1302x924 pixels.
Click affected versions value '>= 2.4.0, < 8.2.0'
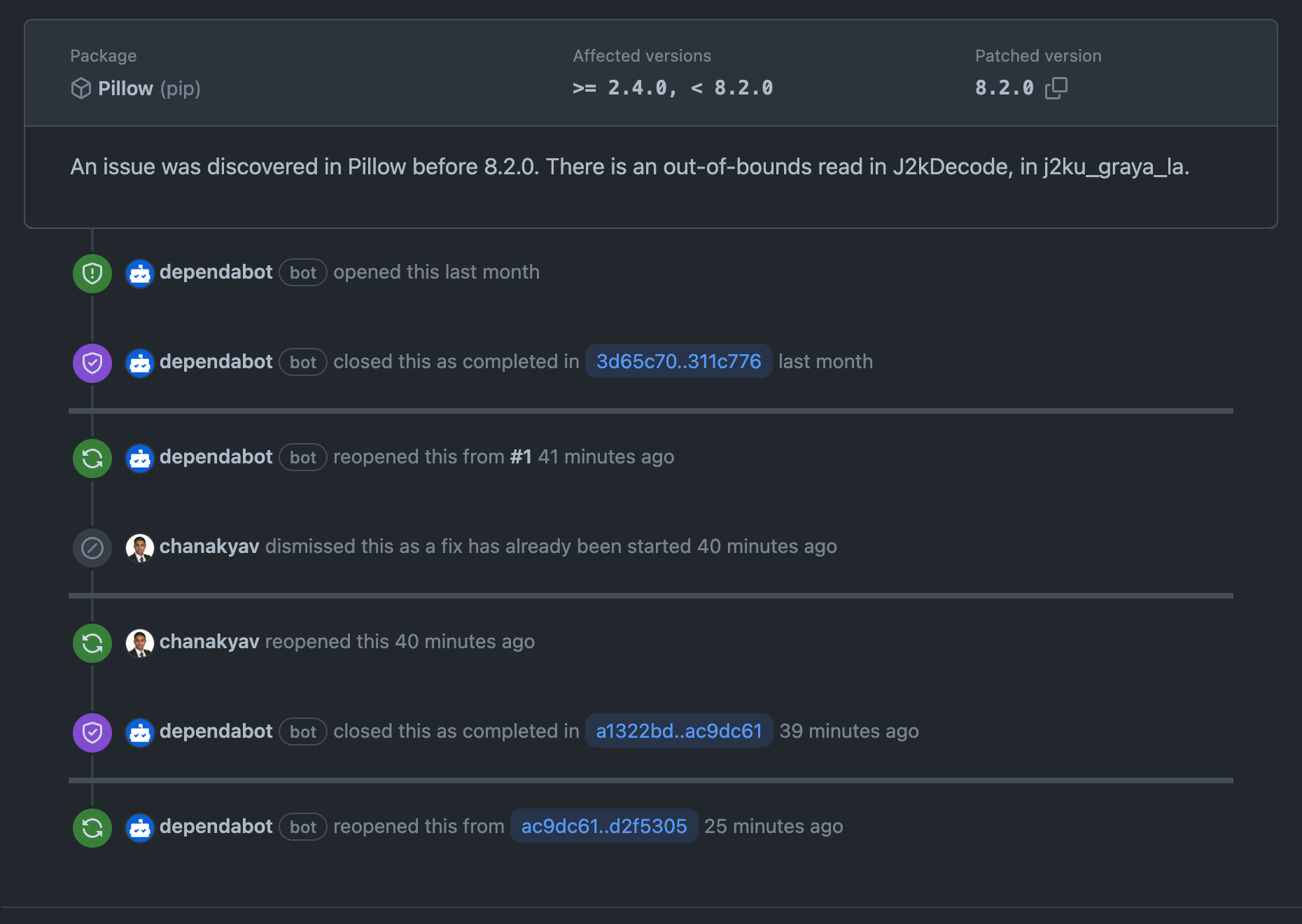(x=673, y=87)
